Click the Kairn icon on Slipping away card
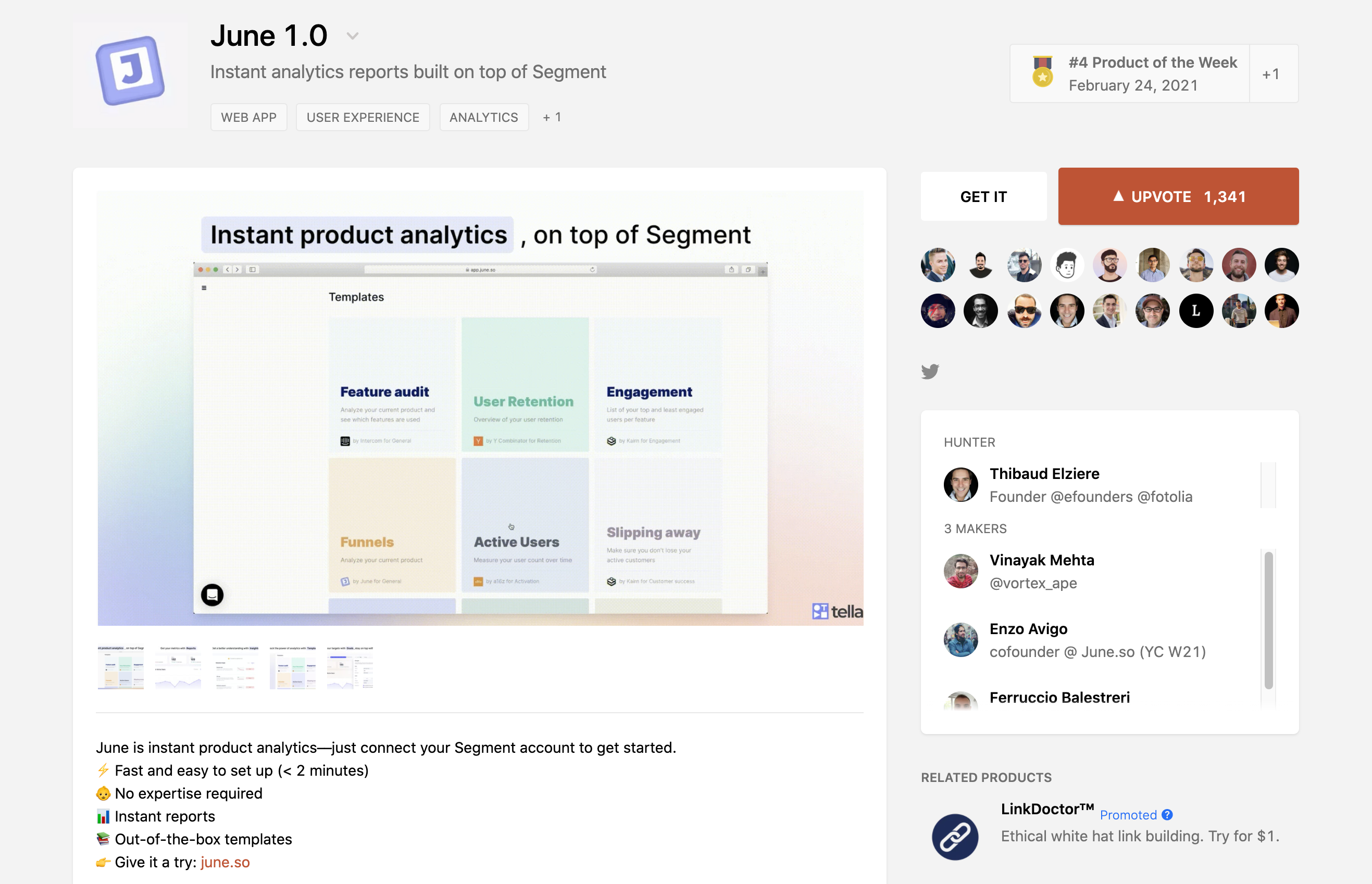This screenshot has height=884, width=1372. click(611, 582)
